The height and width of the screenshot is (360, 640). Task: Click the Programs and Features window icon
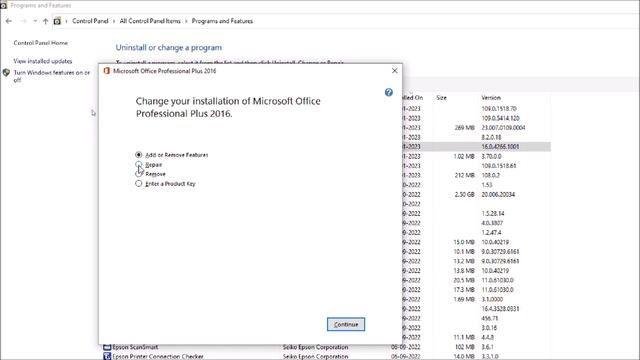tap(4, 5)
